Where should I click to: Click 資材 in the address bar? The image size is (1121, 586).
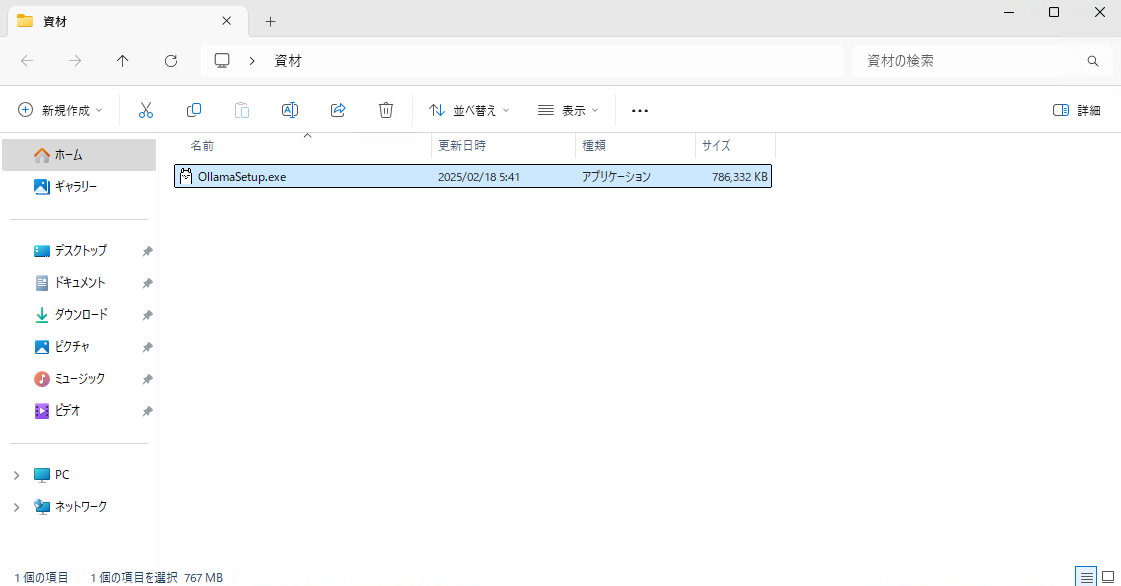288,61
